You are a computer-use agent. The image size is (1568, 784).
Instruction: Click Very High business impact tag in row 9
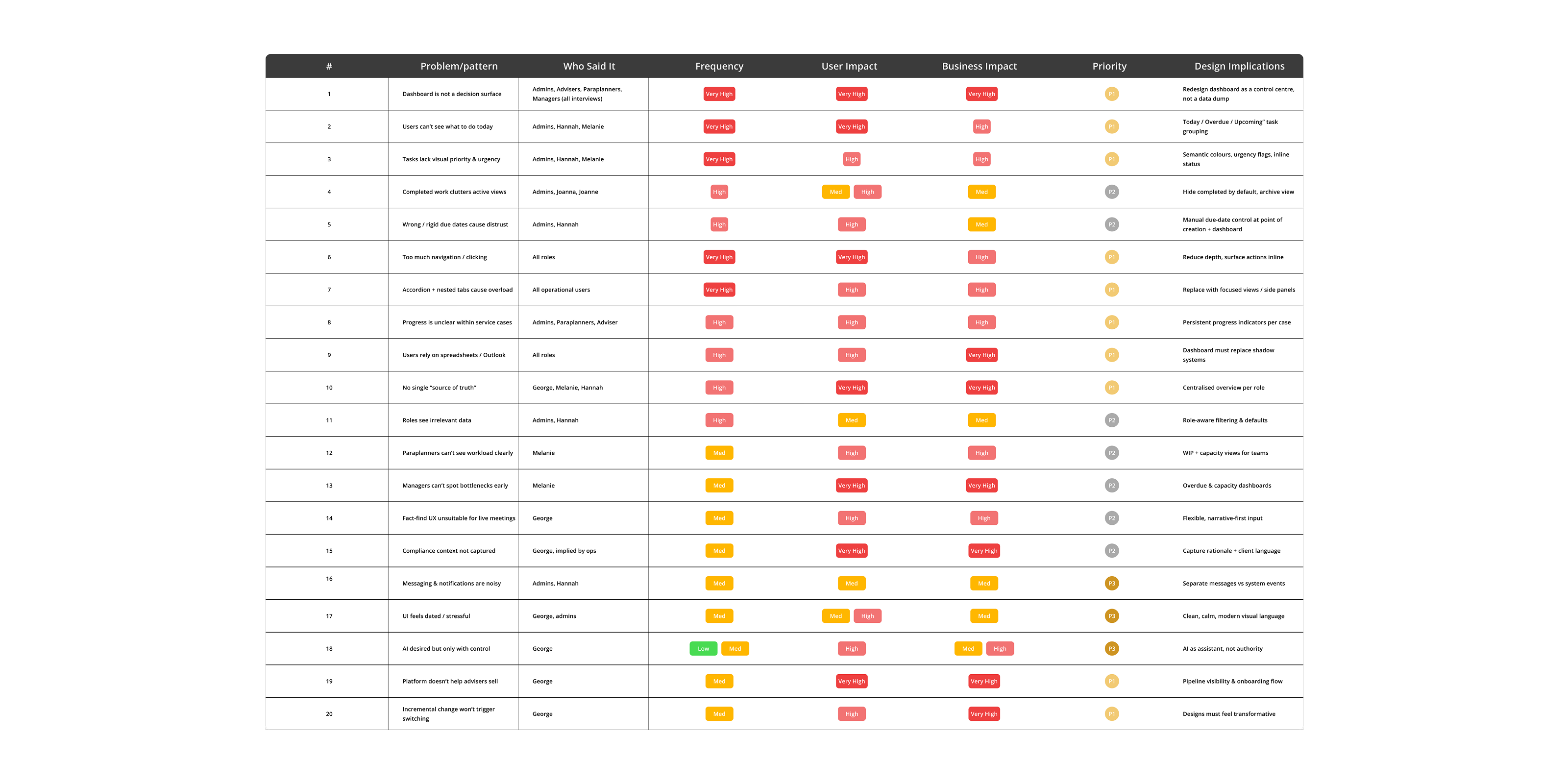click(981, 355)
